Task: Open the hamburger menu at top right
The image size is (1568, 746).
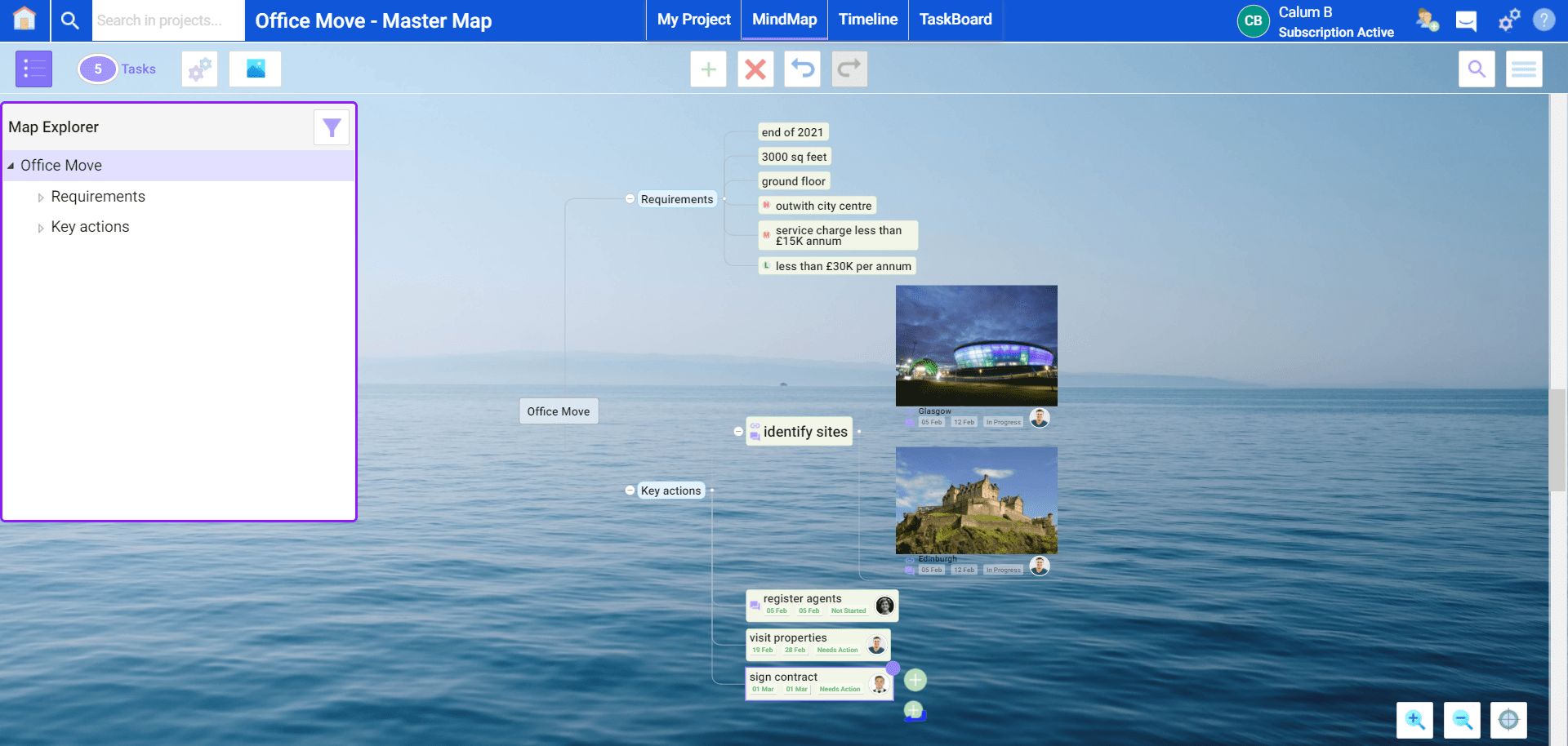Action: point(1524,69)
